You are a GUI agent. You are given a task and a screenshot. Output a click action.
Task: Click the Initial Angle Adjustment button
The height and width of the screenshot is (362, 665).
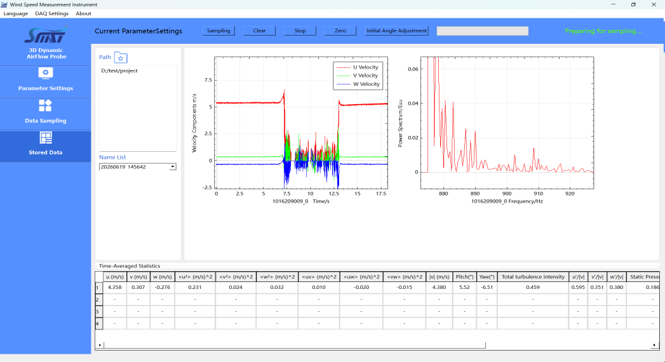(x=397, y=31)
